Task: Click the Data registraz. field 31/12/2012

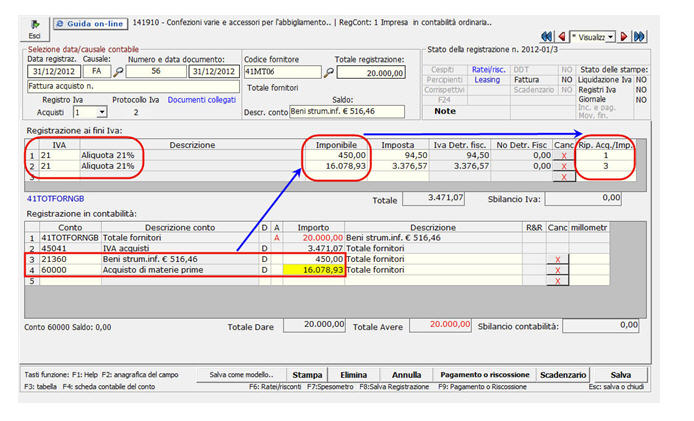Action: [x=54, y=71]
